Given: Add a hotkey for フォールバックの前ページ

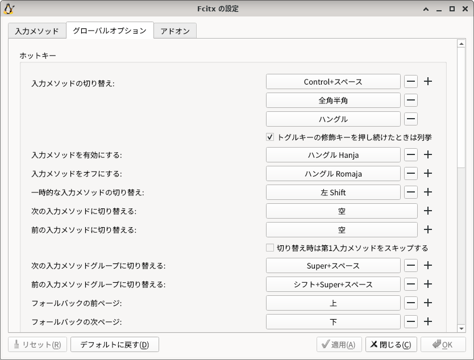Looking at the screenshot, I should [428, 303].
